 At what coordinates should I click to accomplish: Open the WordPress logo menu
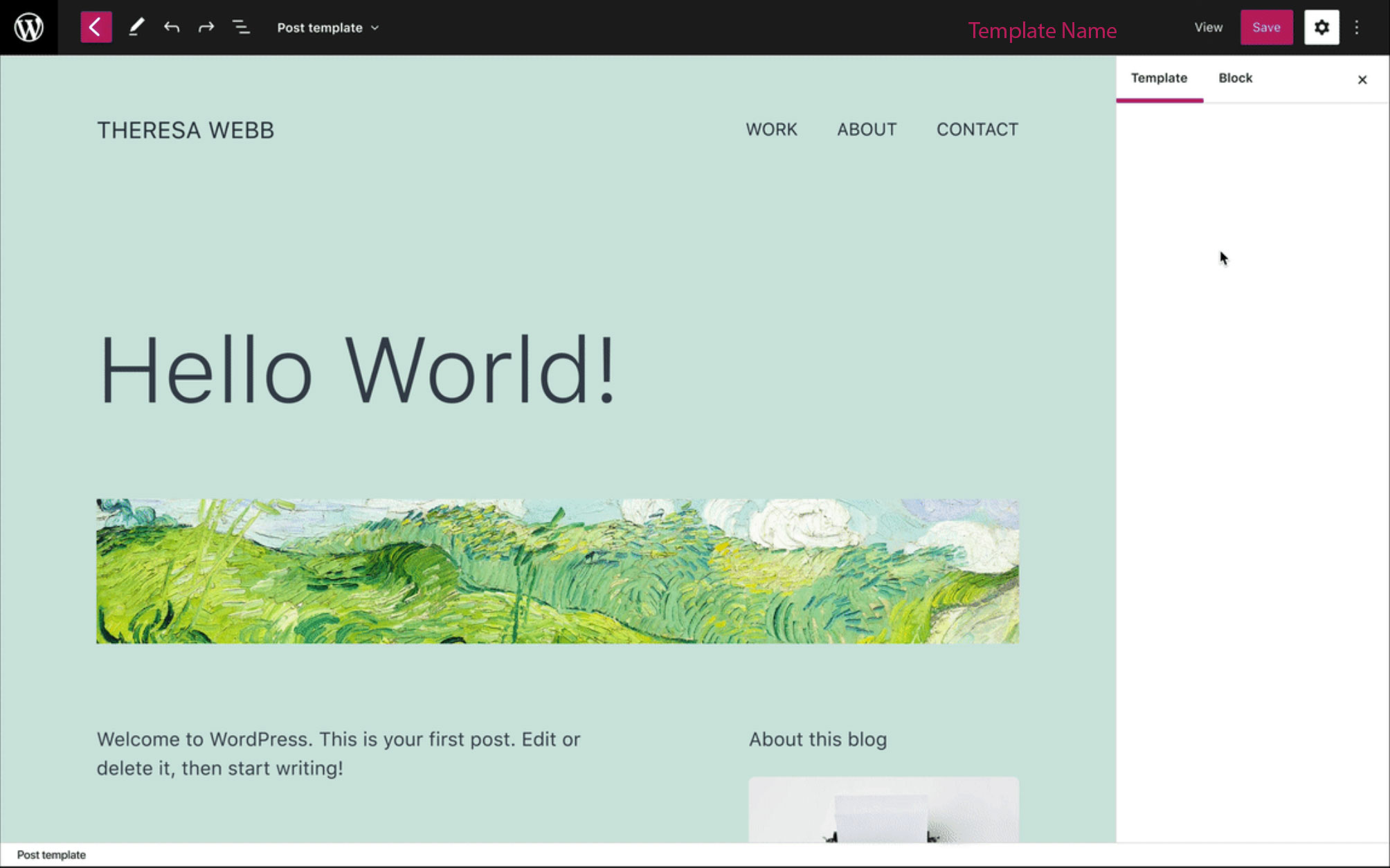point(28,27)
